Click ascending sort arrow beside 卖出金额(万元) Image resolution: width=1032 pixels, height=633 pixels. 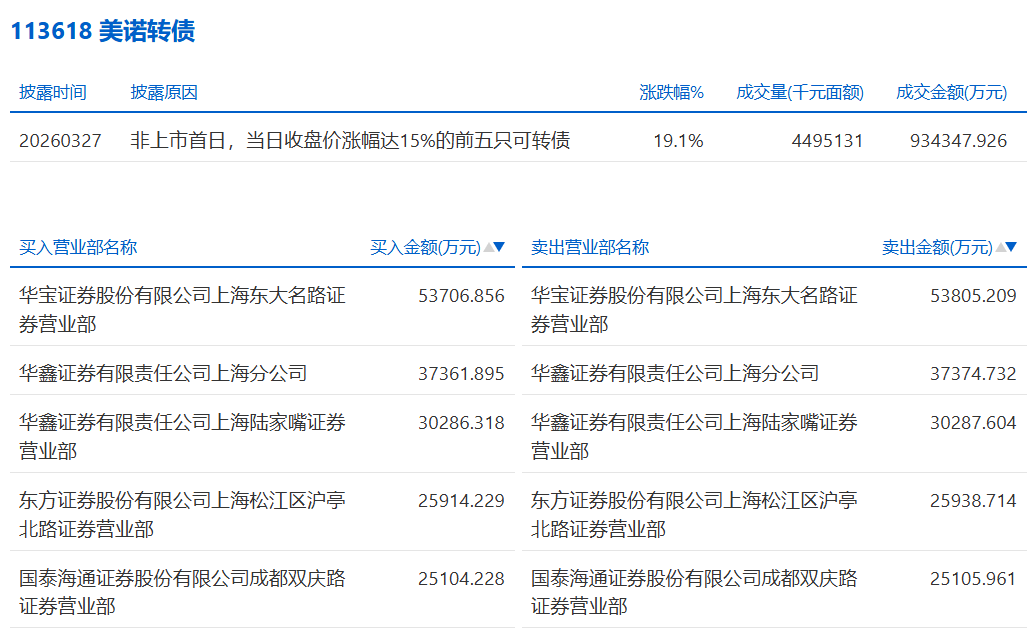1000,247
